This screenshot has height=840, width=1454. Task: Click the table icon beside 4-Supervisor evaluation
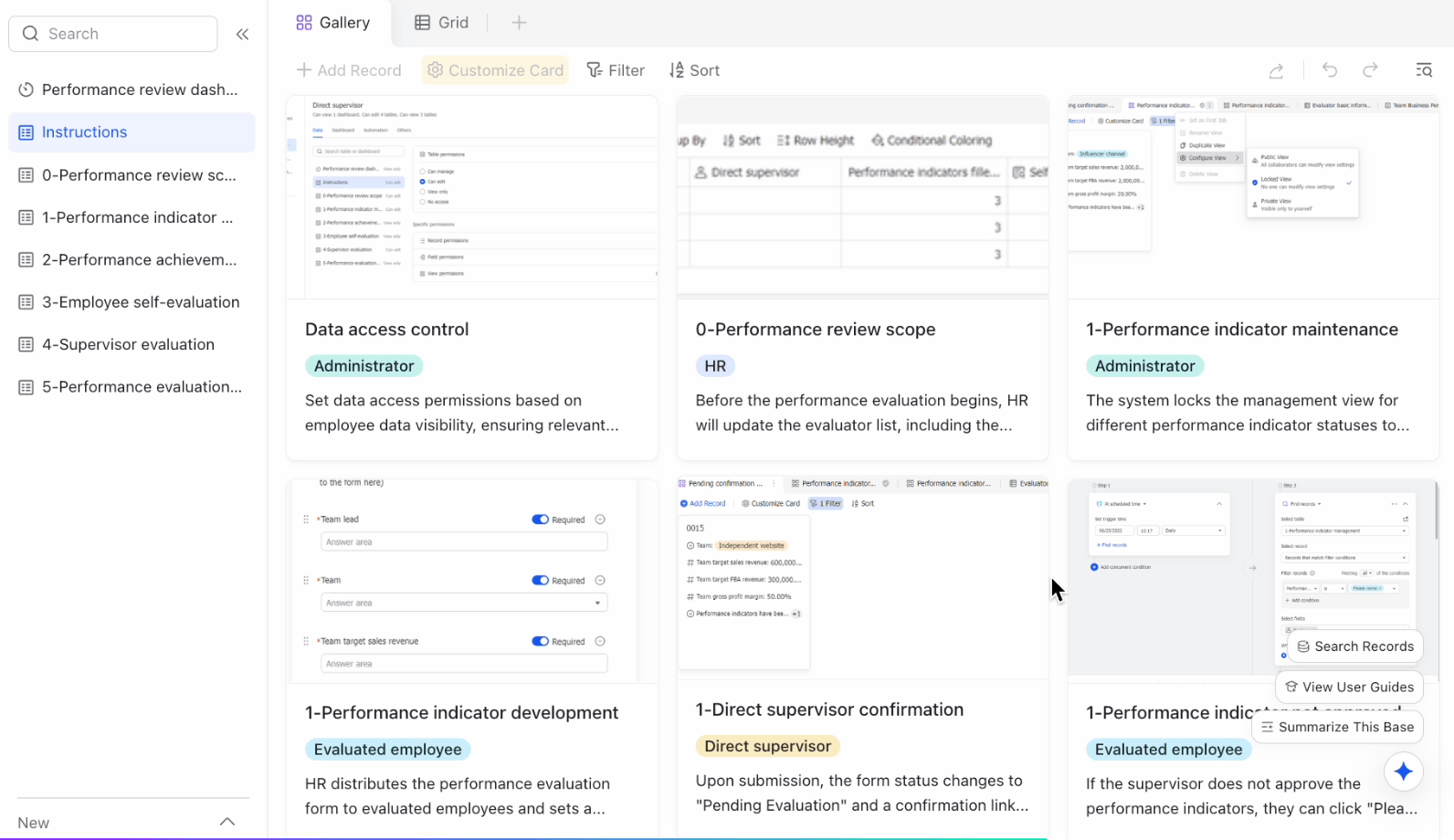pos(26,344)
